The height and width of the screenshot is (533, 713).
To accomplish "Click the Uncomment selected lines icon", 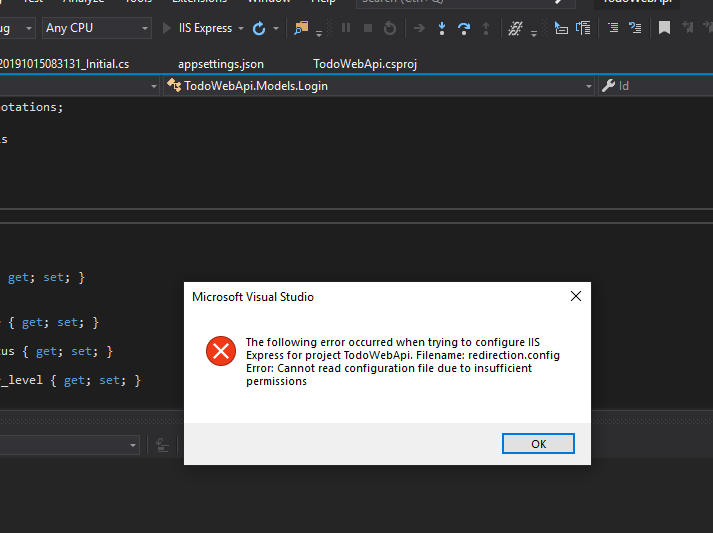I will [635, 28].
